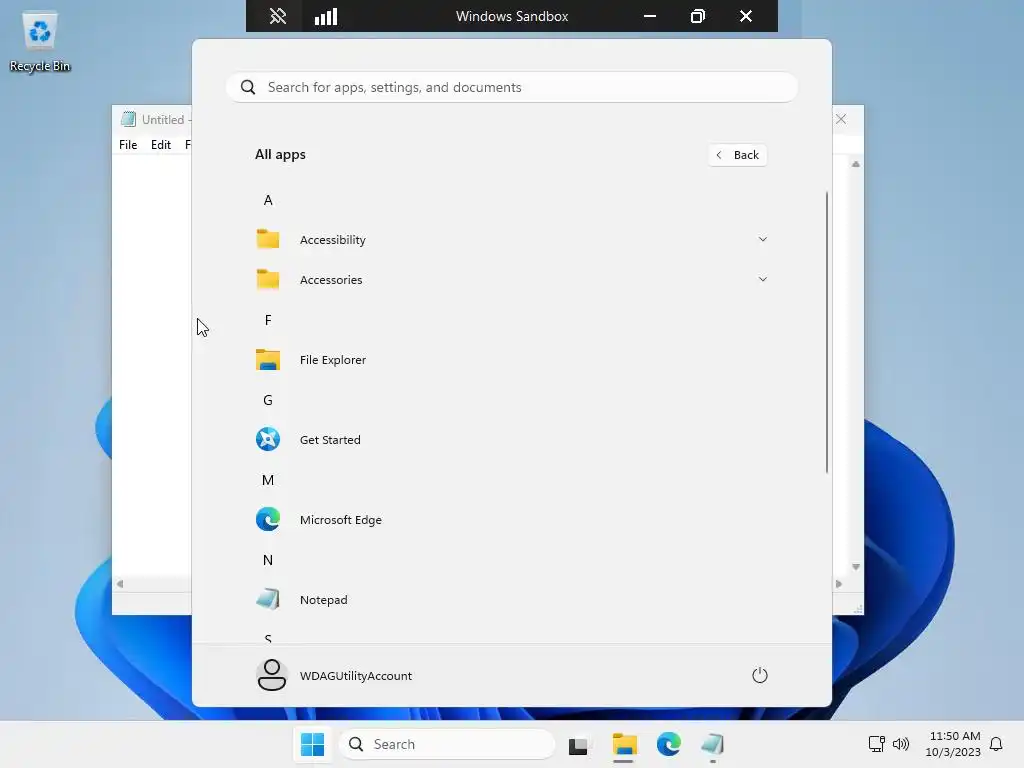The height and width of the screenshot is (768, 1024).
Task: Click the search magnifier in Start menu
Action: coord(248,87)
